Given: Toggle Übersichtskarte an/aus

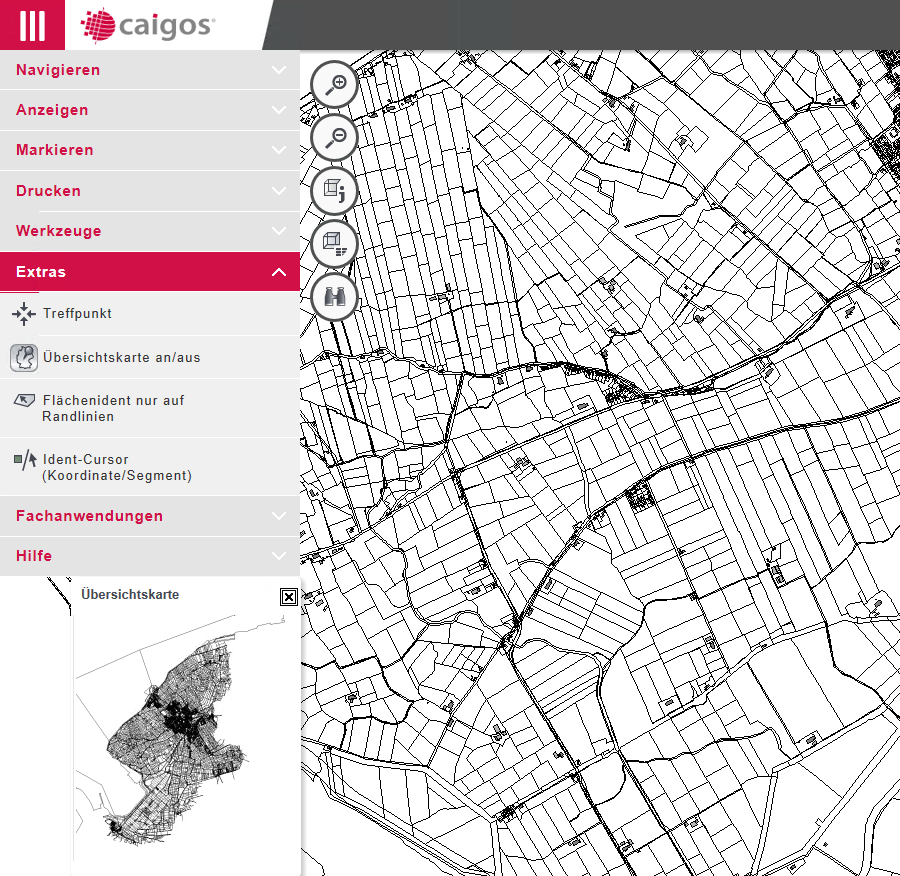Looking at the screenshot, I should pos(121,357).
